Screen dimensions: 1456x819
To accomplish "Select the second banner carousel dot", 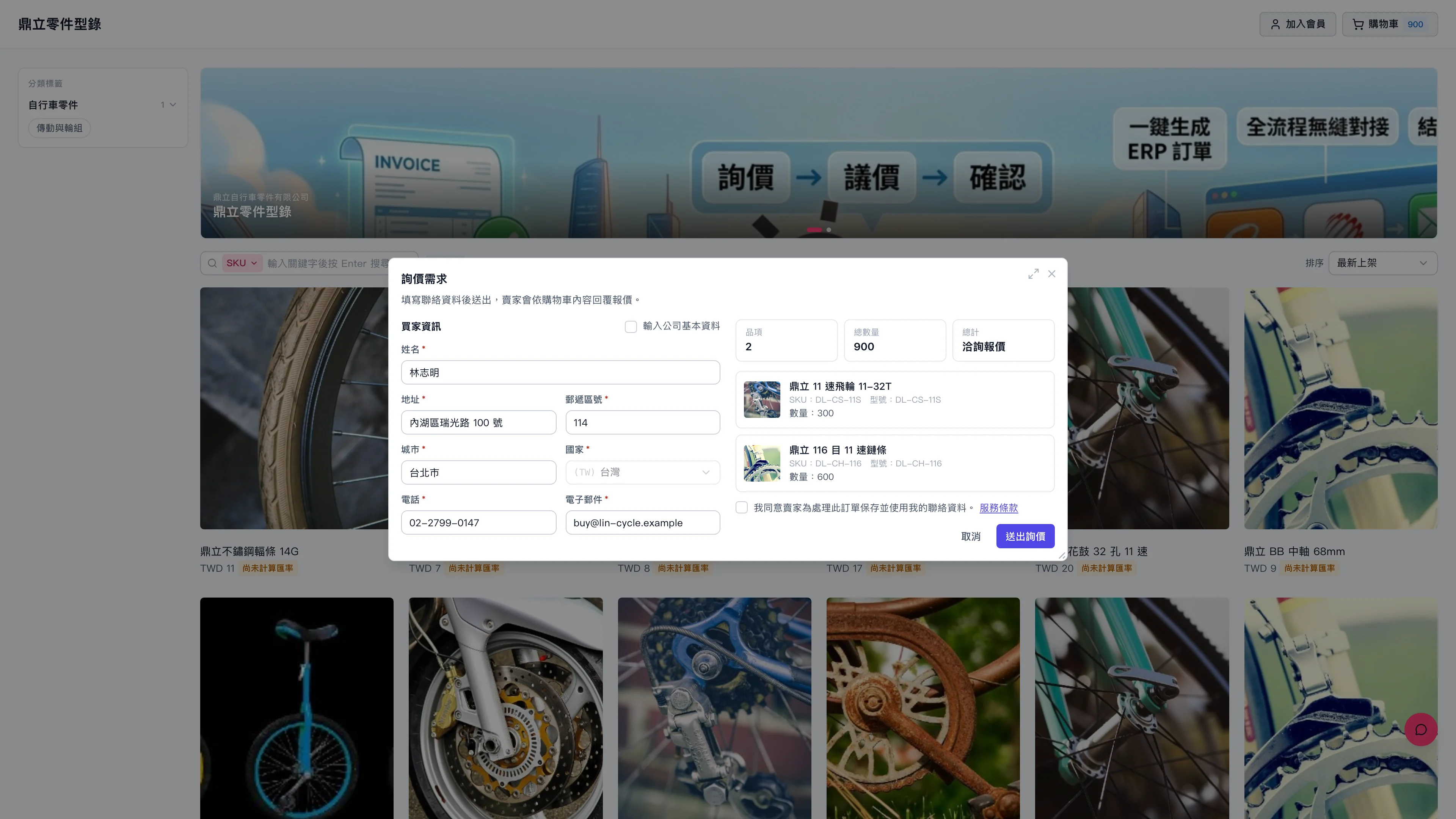I will [x=828, y=229].
